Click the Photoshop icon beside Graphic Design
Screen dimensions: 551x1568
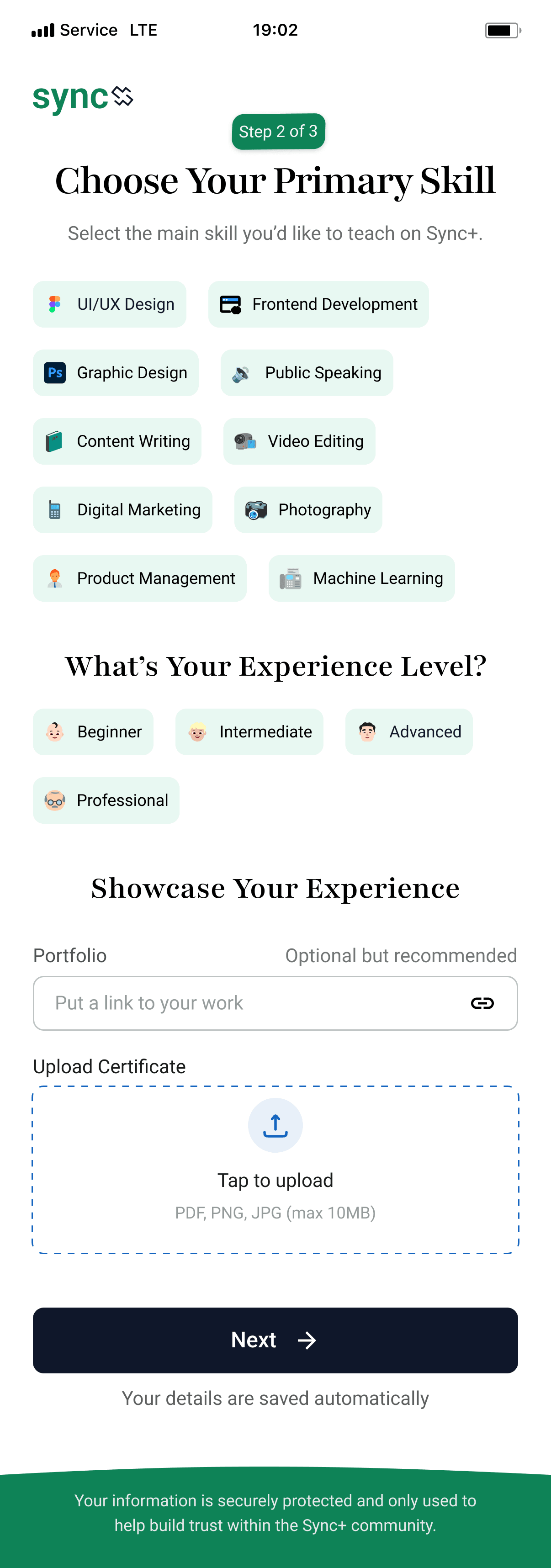click(55, 372)
